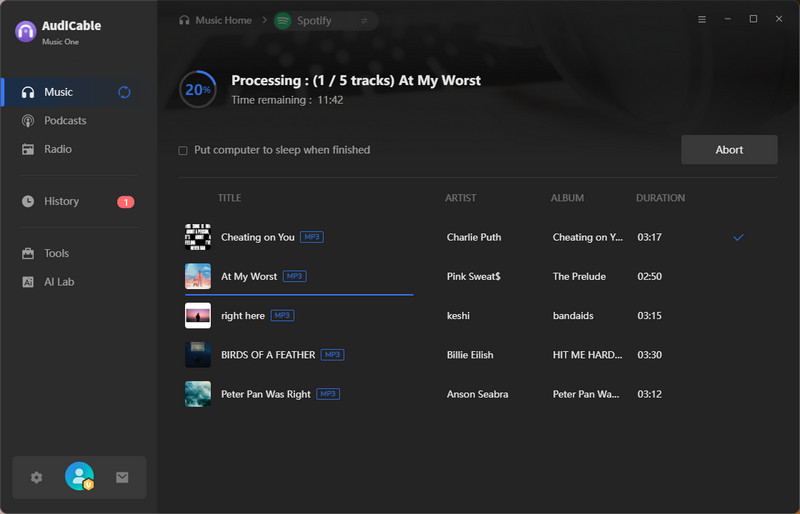The height and width of the screenshot is (514, 800).
Task: Select the right here track title
Action: [x=243, y=316]
